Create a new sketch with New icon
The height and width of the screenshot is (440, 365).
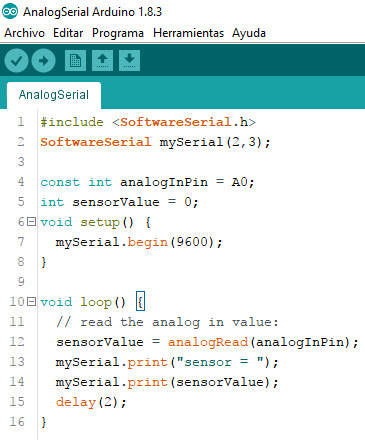pyautogui.click(x=75, y=60)
